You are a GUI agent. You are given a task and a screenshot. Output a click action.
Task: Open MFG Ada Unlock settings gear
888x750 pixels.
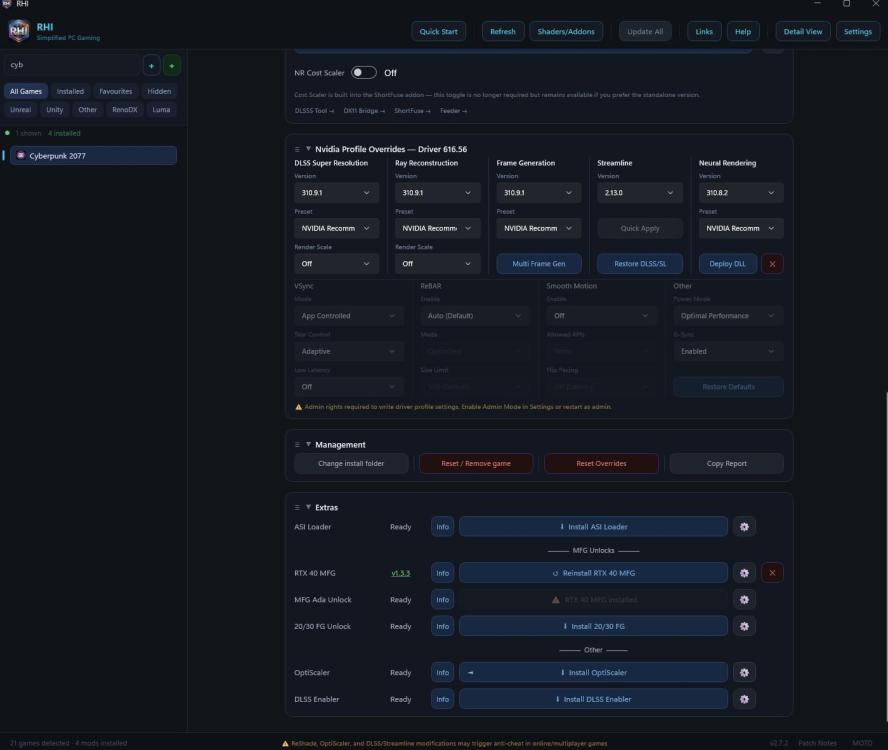(744, 599)
